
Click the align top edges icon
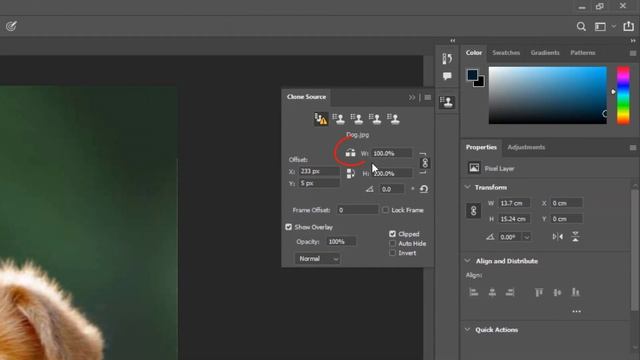point(539,292)
